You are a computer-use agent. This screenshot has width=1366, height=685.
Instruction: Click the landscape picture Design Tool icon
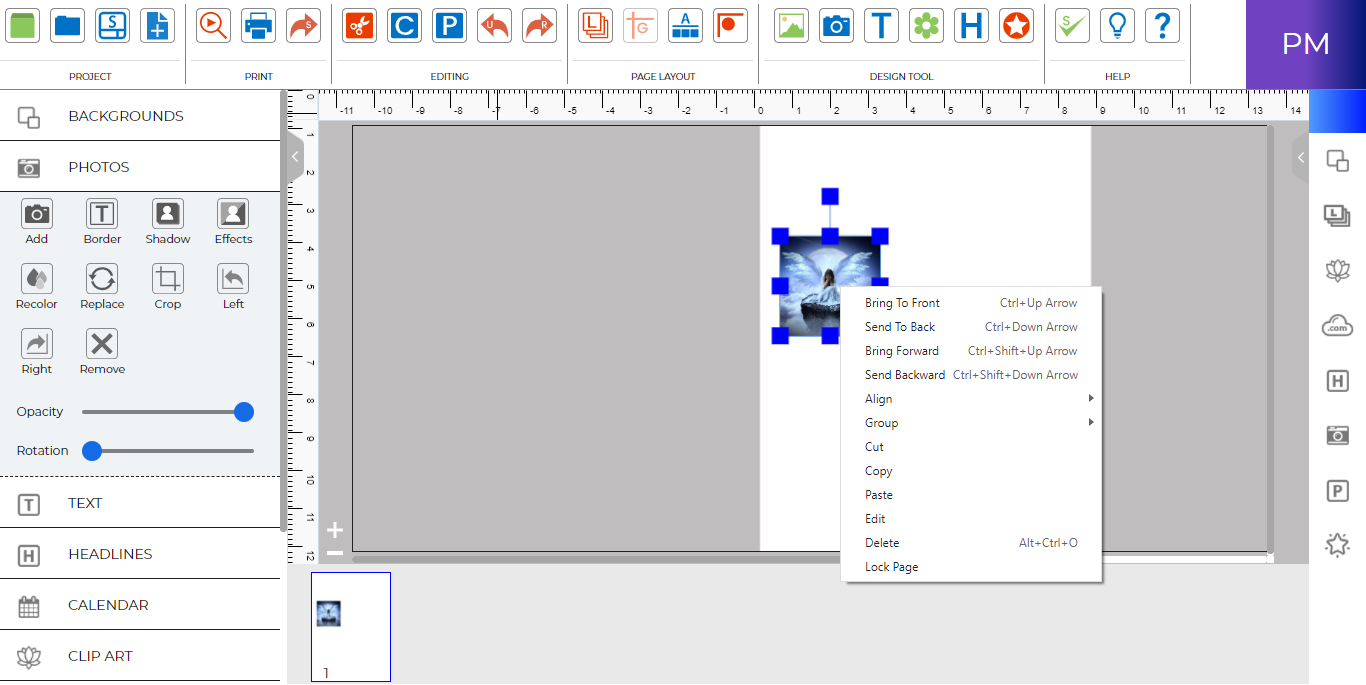[x=791, y=25]
